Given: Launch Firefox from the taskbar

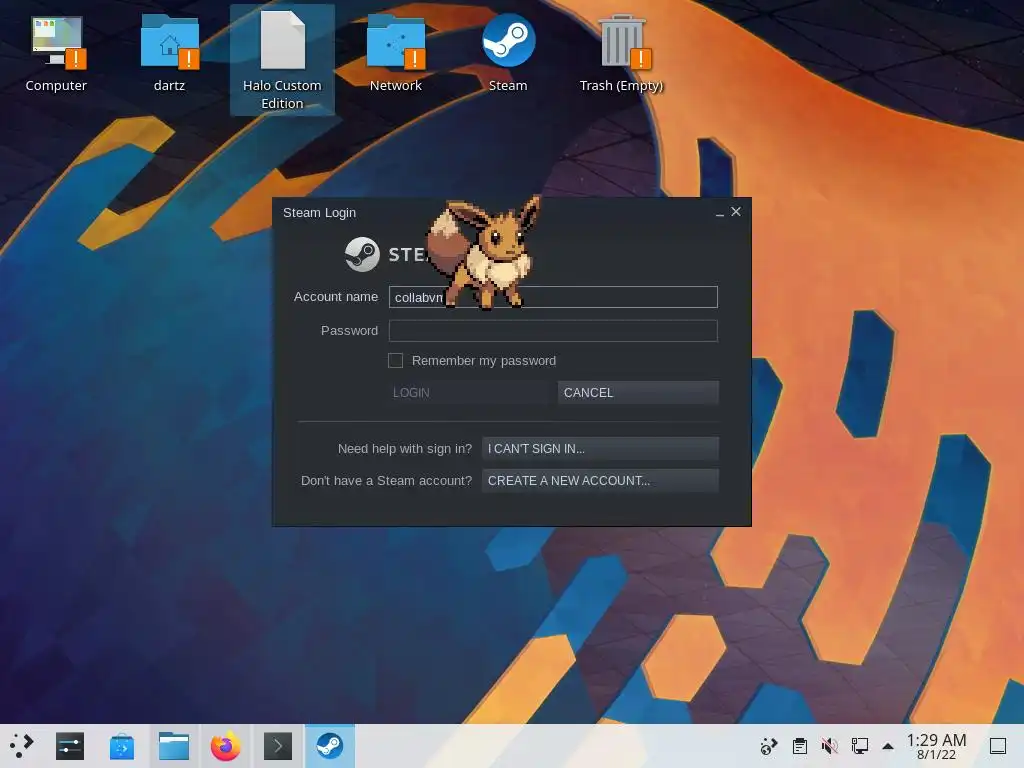Looking at the screenshot, I should tap(225, 746).
